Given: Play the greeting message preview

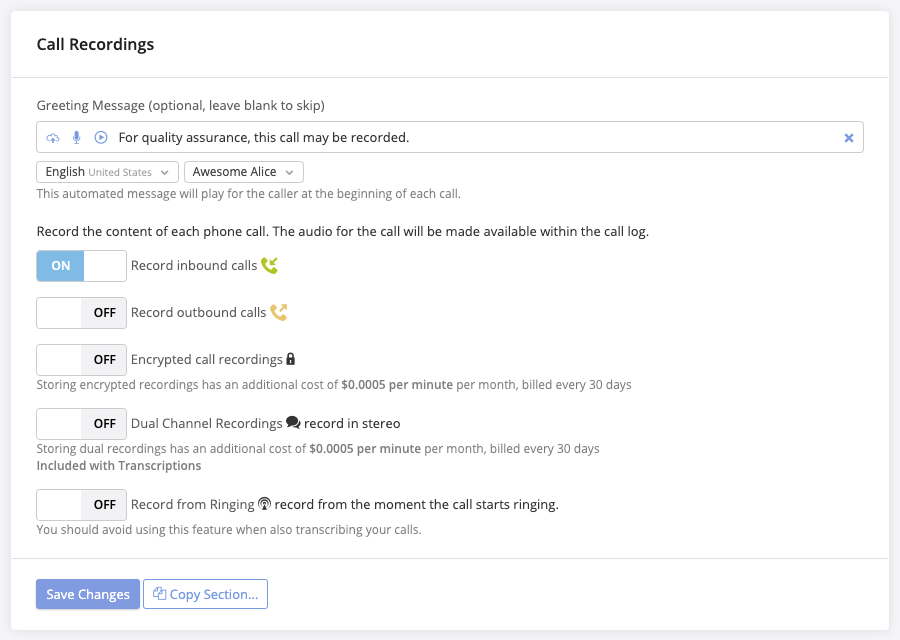Looking at the screenshot, I should tap(101, 137).
